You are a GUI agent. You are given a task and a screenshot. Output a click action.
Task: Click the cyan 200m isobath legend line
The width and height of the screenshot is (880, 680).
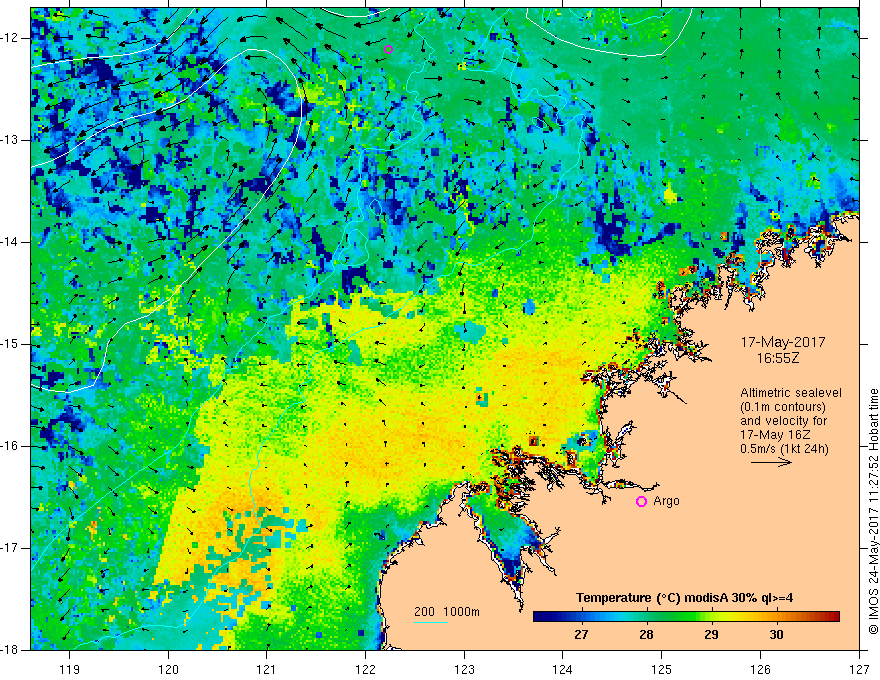tap(431, 622)
